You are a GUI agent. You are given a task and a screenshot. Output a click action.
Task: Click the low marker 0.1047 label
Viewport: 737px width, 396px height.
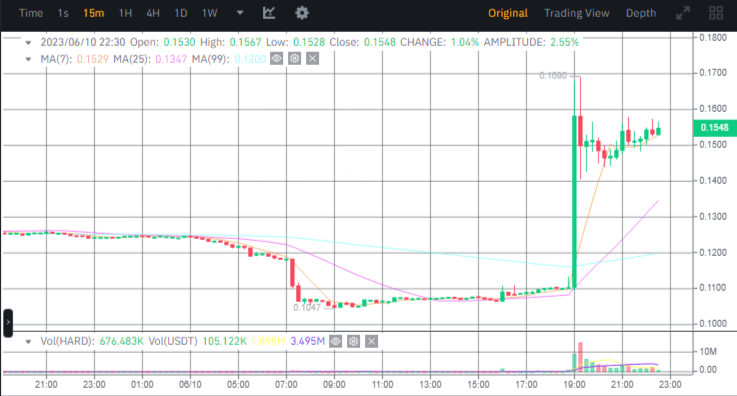307,308
